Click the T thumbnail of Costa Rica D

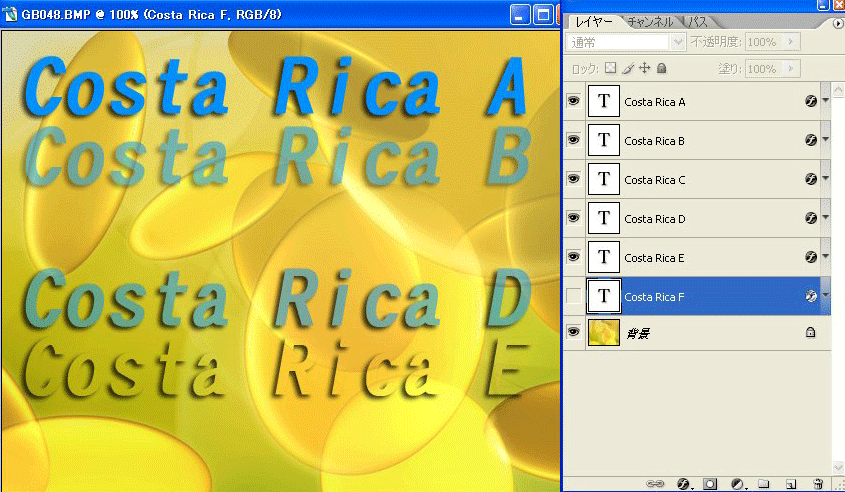[x=604, y=218]
